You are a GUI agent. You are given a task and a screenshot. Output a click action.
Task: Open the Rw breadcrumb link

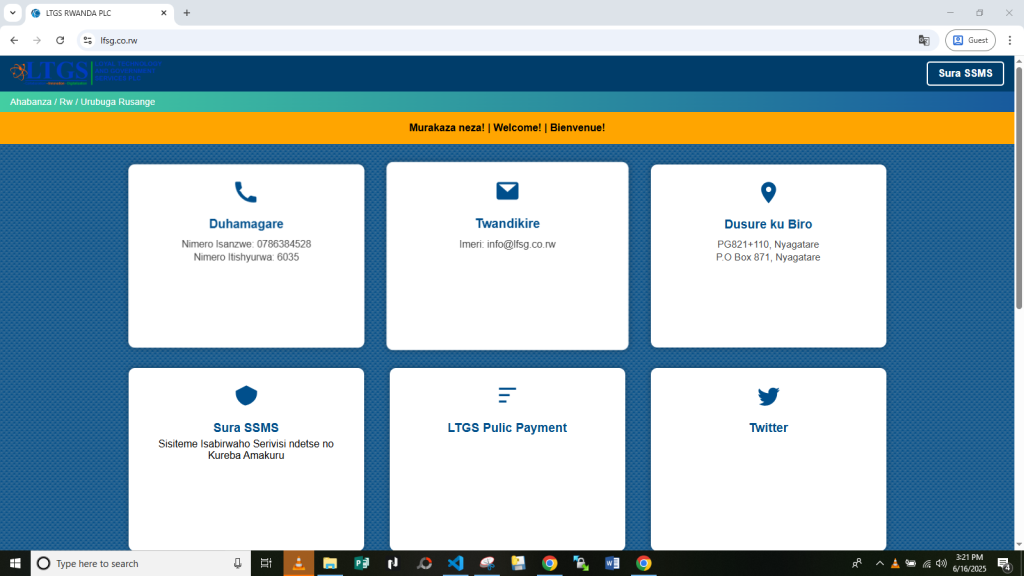66,102
